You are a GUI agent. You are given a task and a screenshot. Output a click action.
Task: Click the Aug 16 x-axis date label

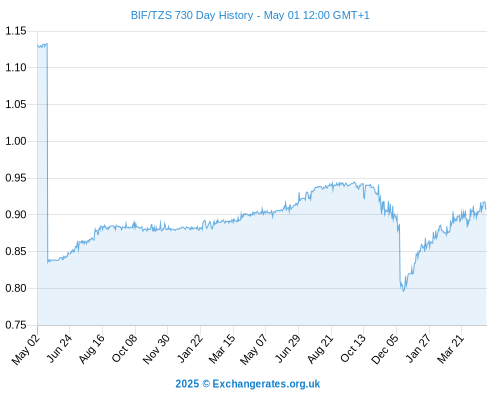point(91,349)
